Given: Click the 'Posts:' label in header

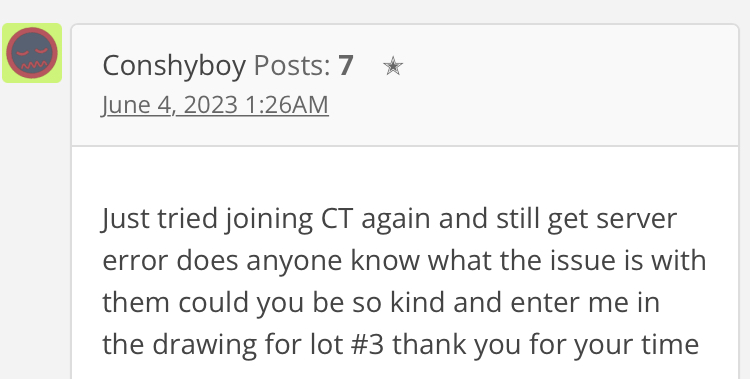Looking at the screenshot, I should pyautogui.click(x=292, y=66).
